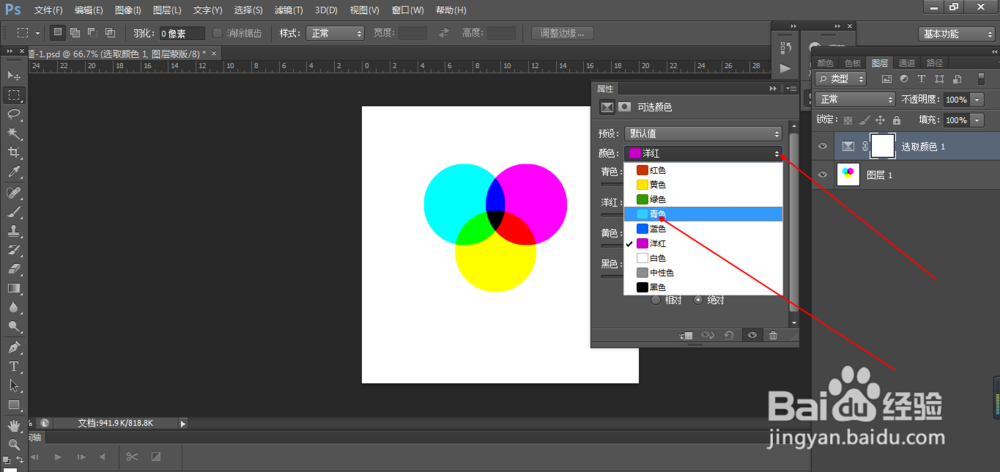Switch to the 路径 tab
The image size is (1000, 472).
tap(935, 63)
